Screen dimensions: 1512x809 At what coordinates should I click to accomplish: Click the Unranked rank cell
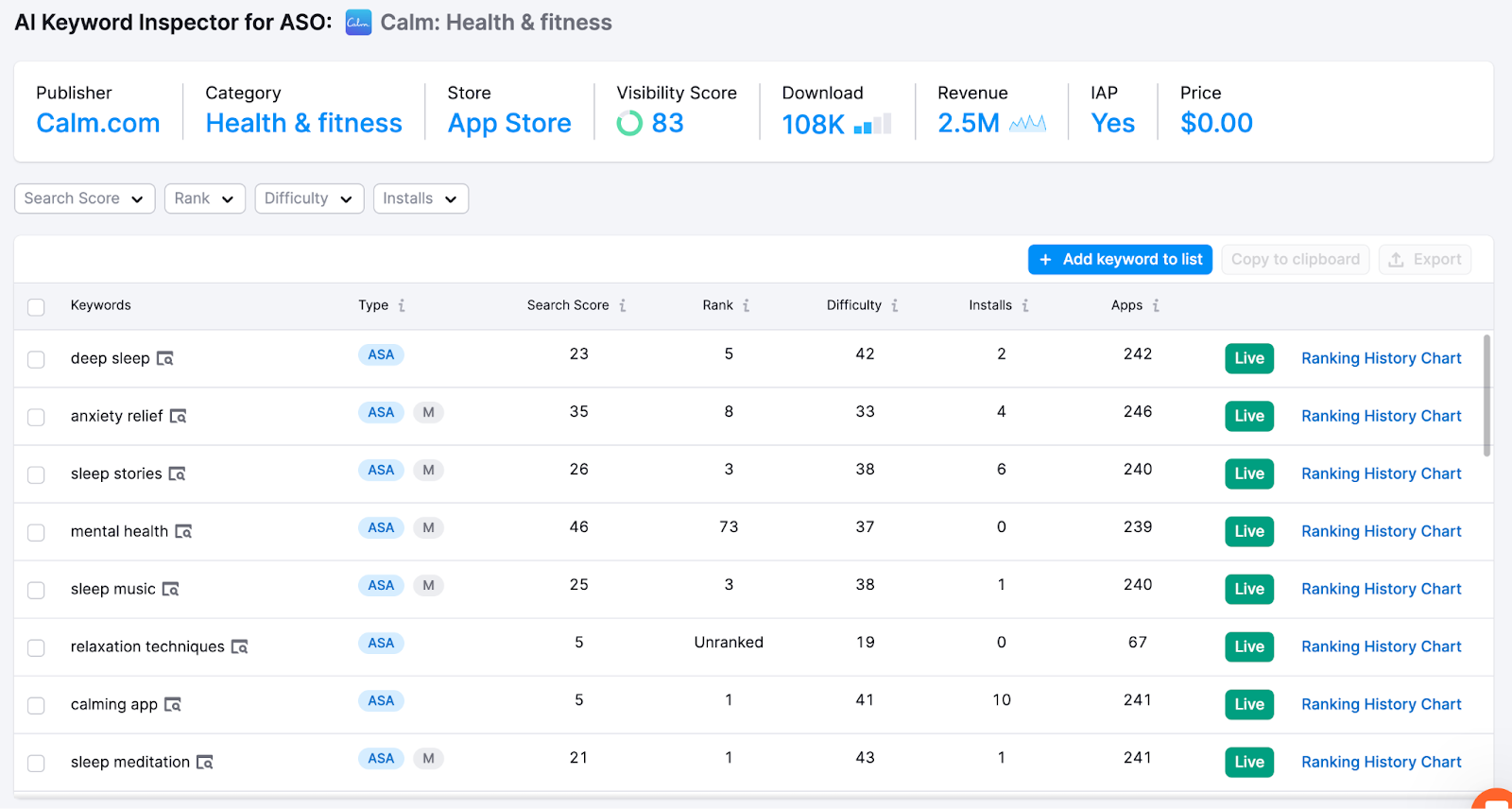(x=729, y=643)
